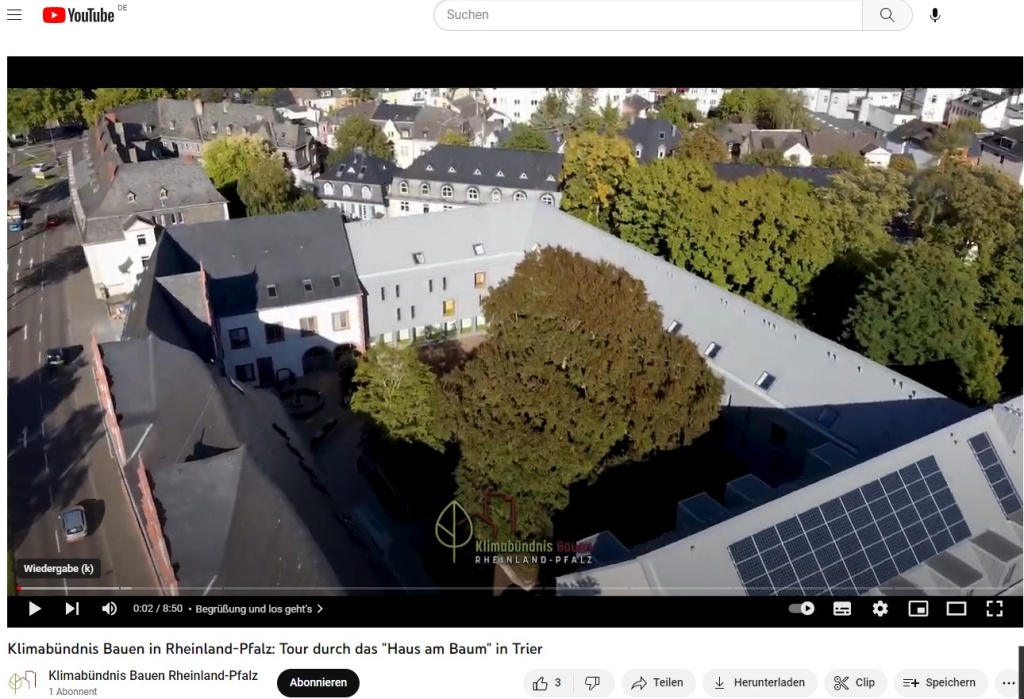Disable Autoplay with the toggle
Viewport: 1024px width, 699px height.
(800, 606)
